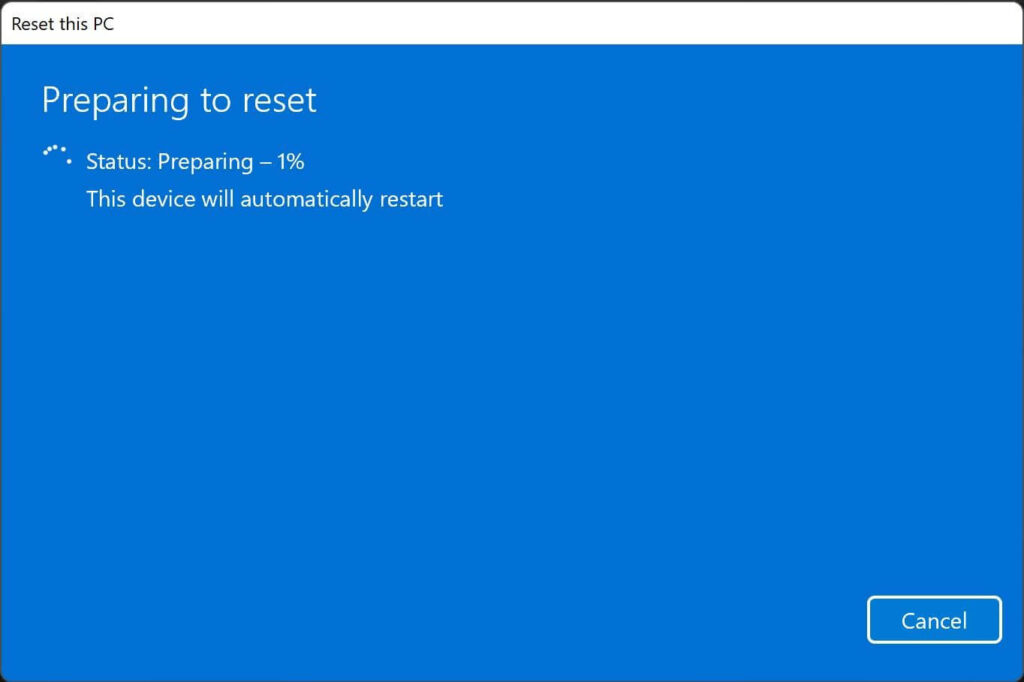This screenshot has height=682, width=1024.
Task: Click 'Preparing' in the large heading
Action: [116, 102]
